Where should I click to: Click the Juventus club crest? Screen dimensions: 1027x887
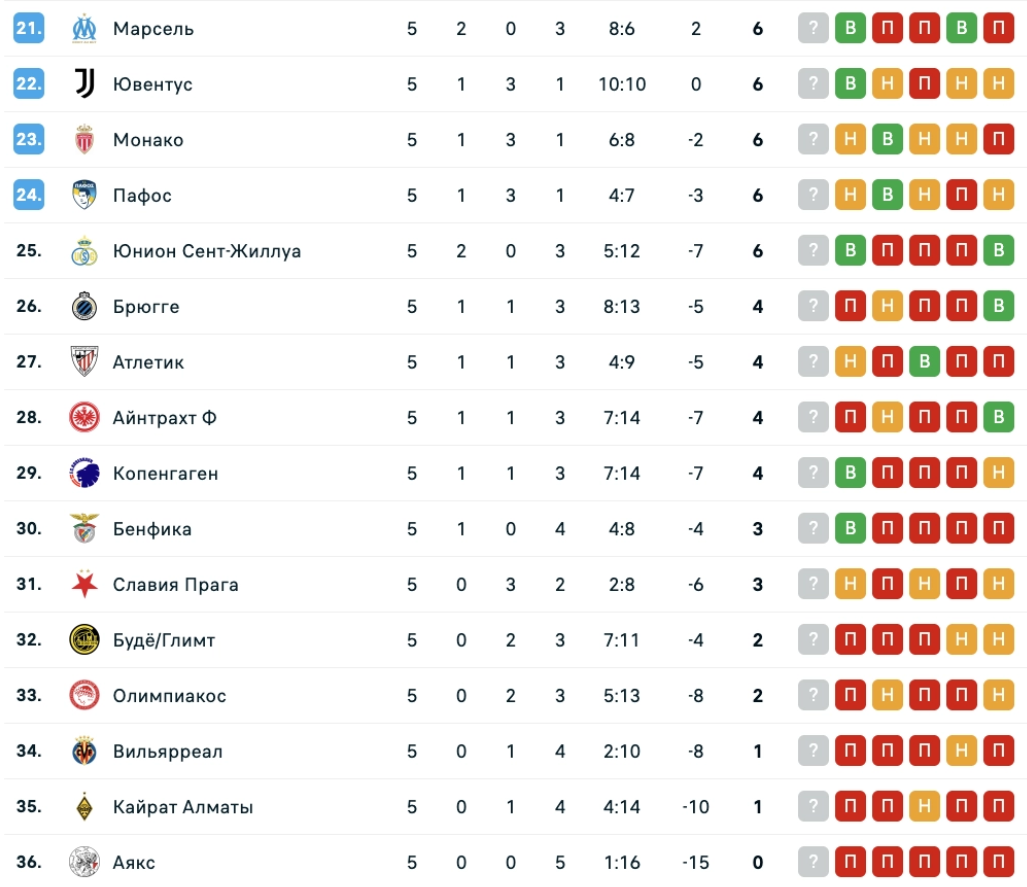pos(84,84)
